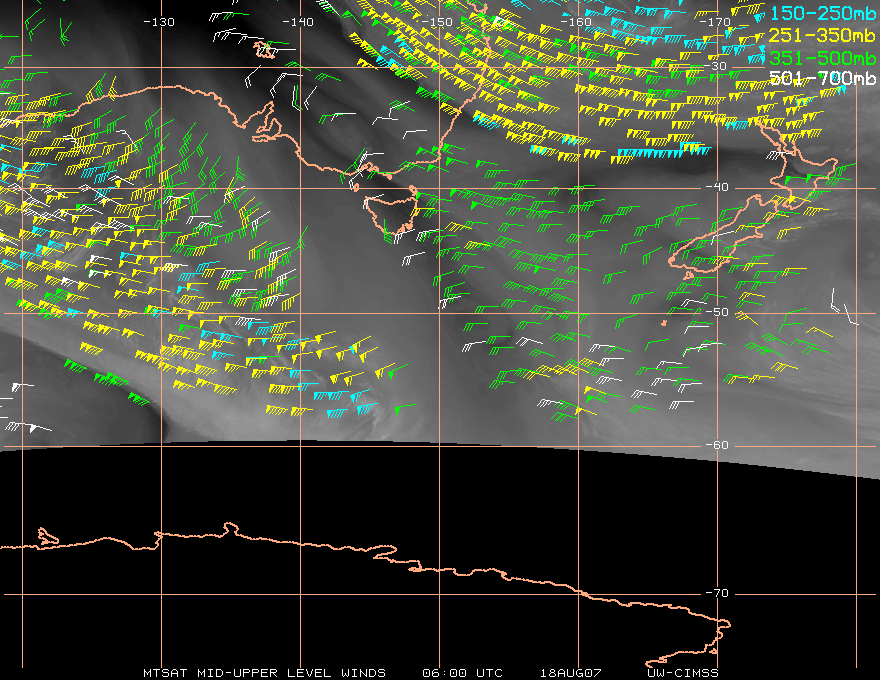This screenshot has height=680, width=880.
Task: Click the yellow 251-350mb legend label
Action: pos(822,35)
